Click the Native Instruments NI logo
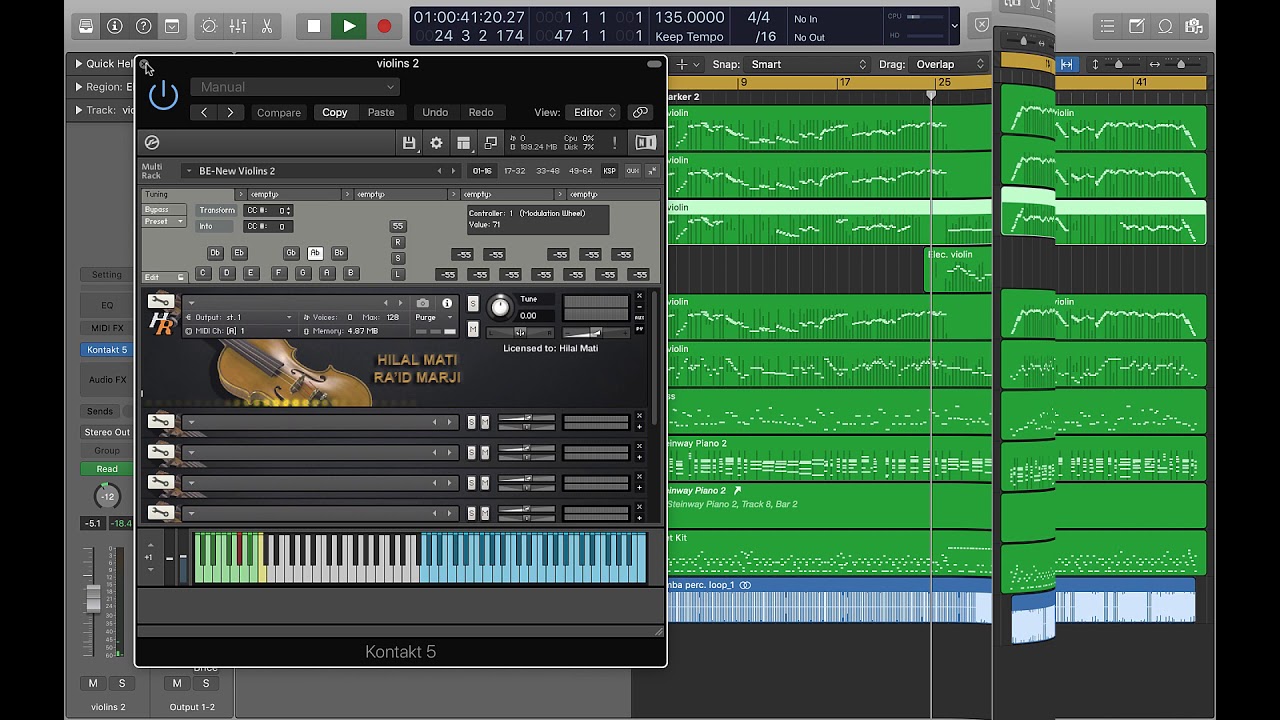1280x720 pixels. click(646, 143)
